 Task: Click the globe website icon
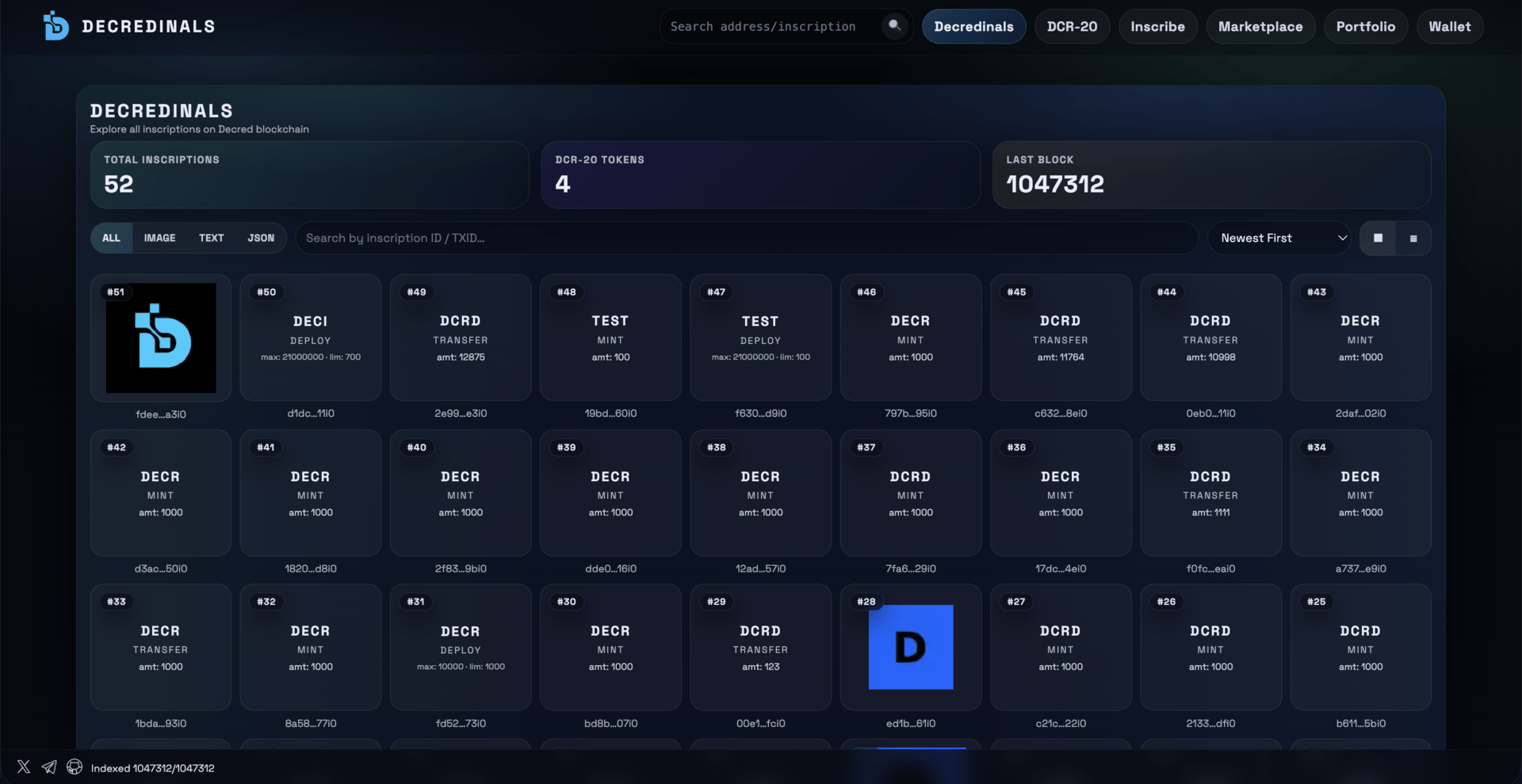point(75,767)
